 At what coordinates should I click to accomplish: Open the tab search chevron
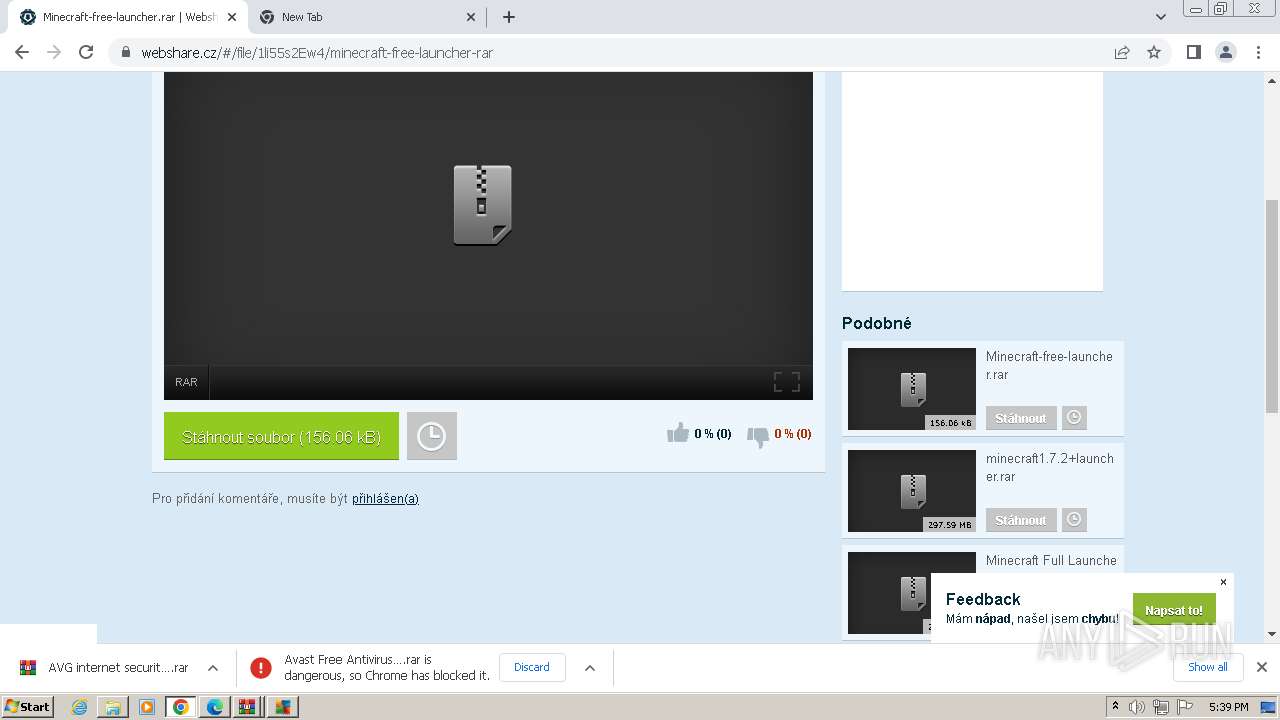coord(1161,17)
